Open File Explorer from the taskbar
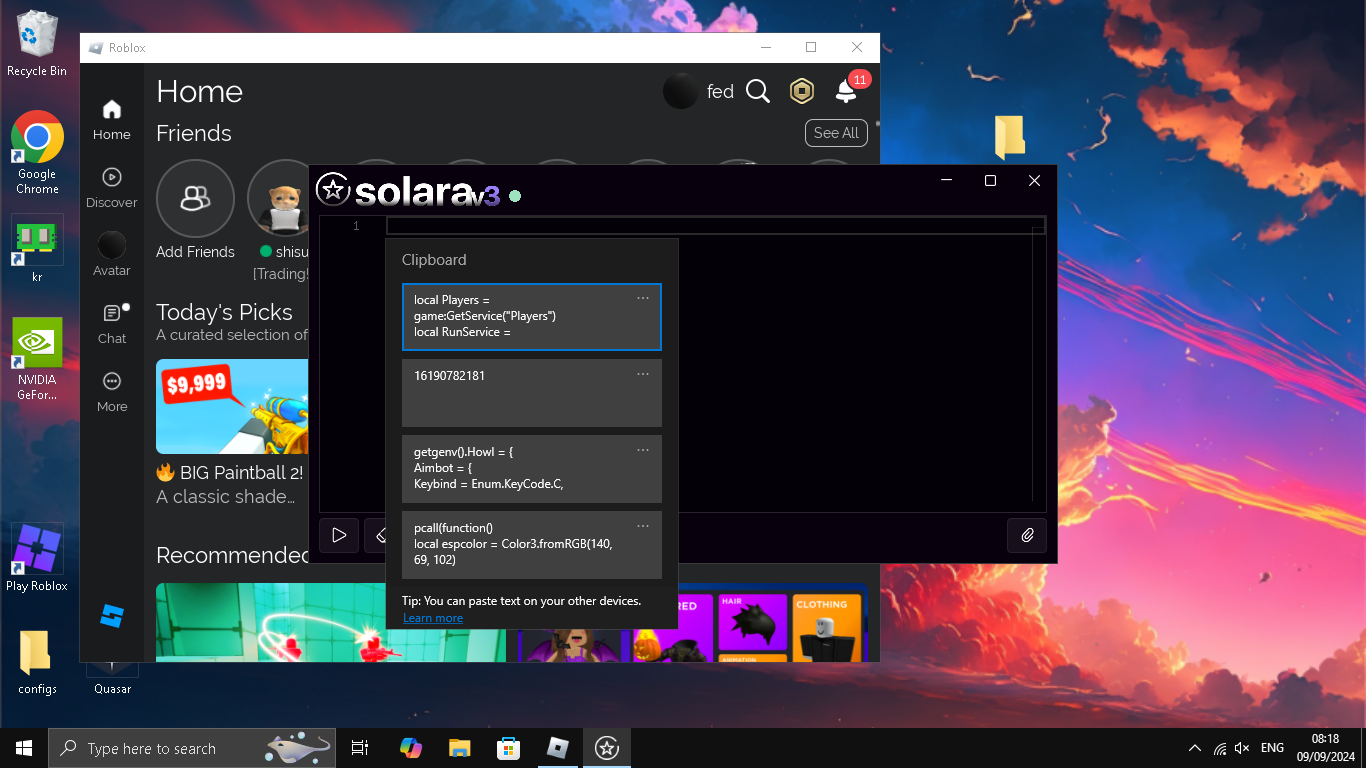This screenshot has width=1366, height=768. click(459, 748)
